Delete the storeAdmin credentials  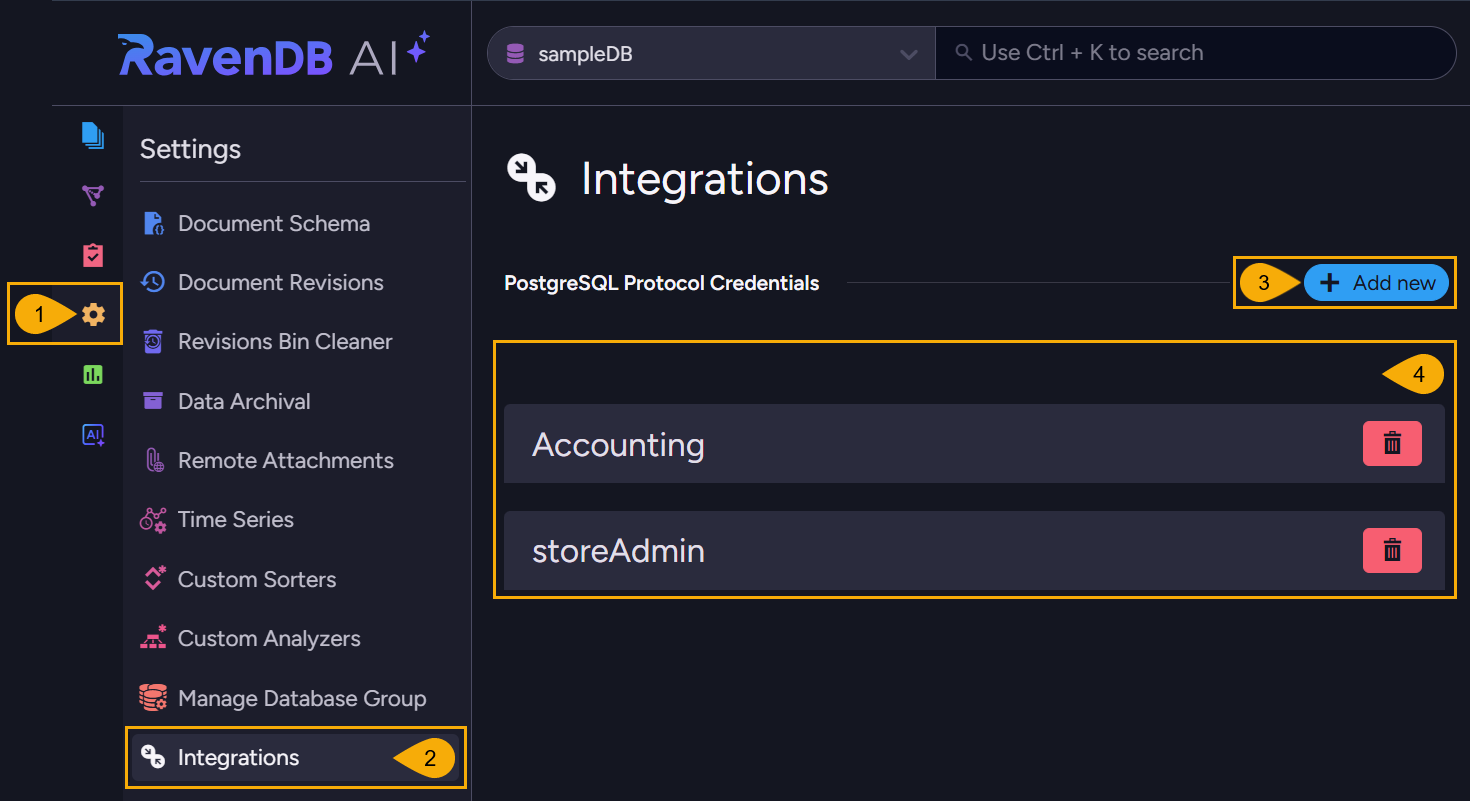click(x=1392, y=550)
